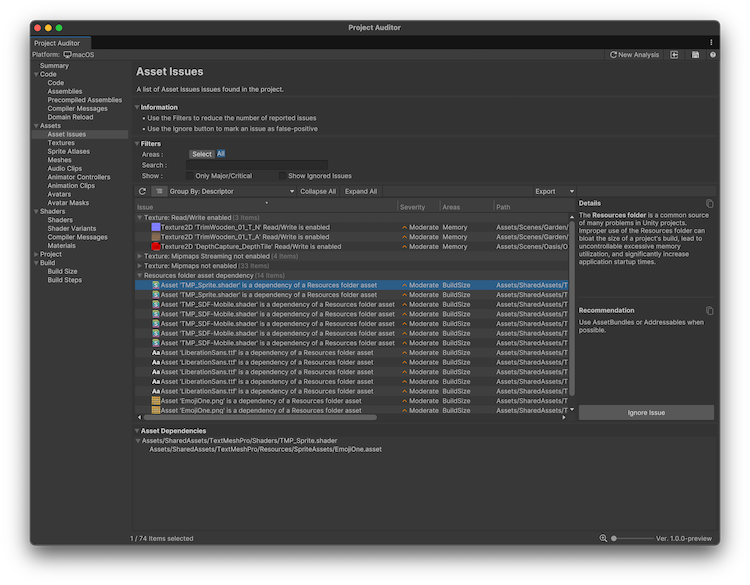The image size is (750, 585).
Task: Click the save report floppy disk icon
Action: (695, 55)
